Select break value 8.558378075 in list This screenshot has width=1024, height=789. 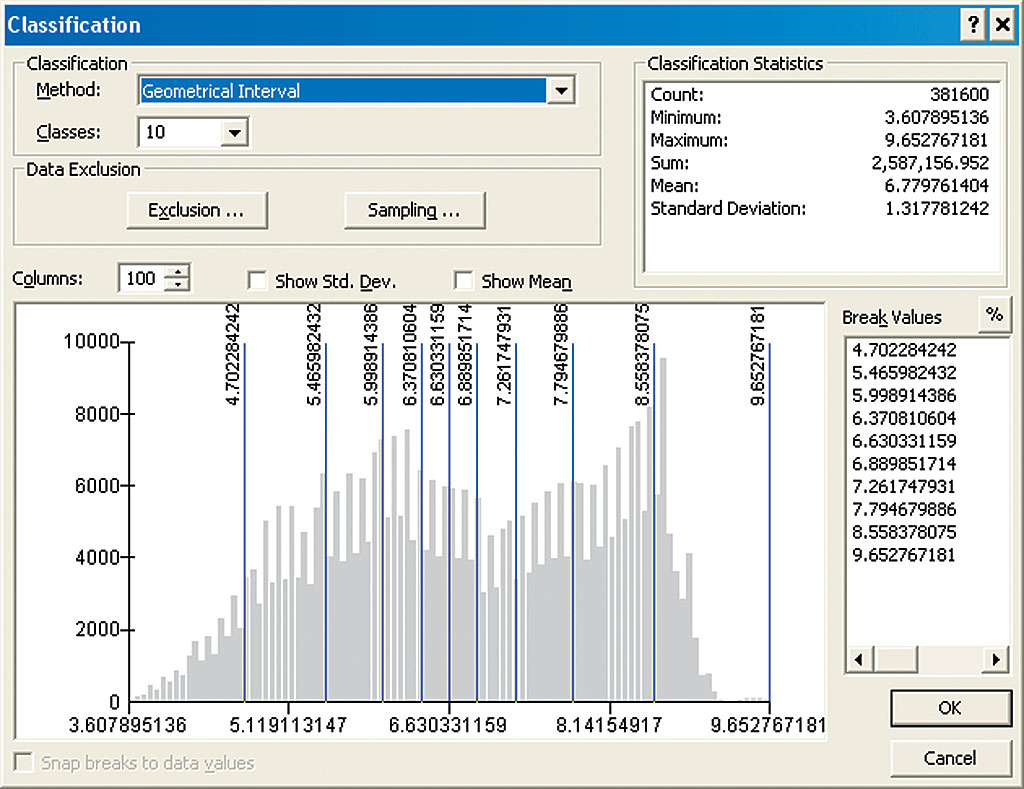904,532
